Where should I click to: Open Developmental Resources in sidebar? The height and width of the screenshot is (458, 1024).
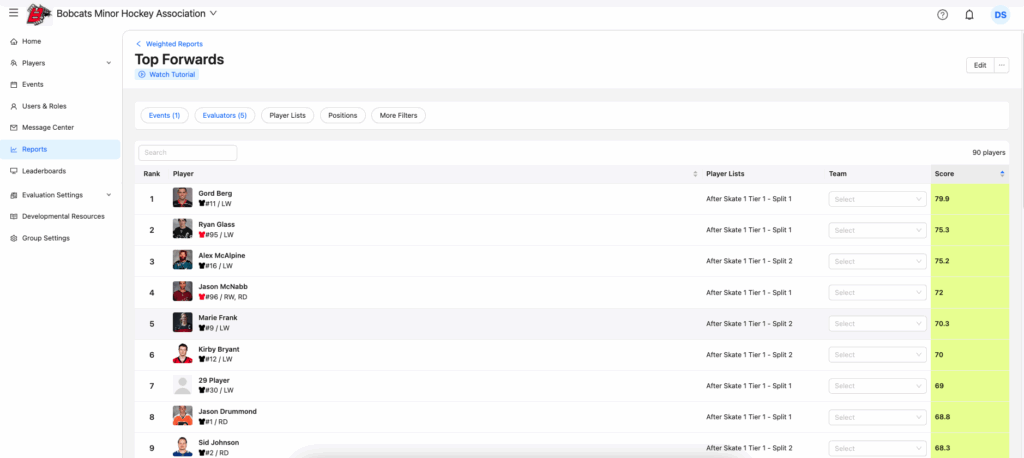point(63,216)
